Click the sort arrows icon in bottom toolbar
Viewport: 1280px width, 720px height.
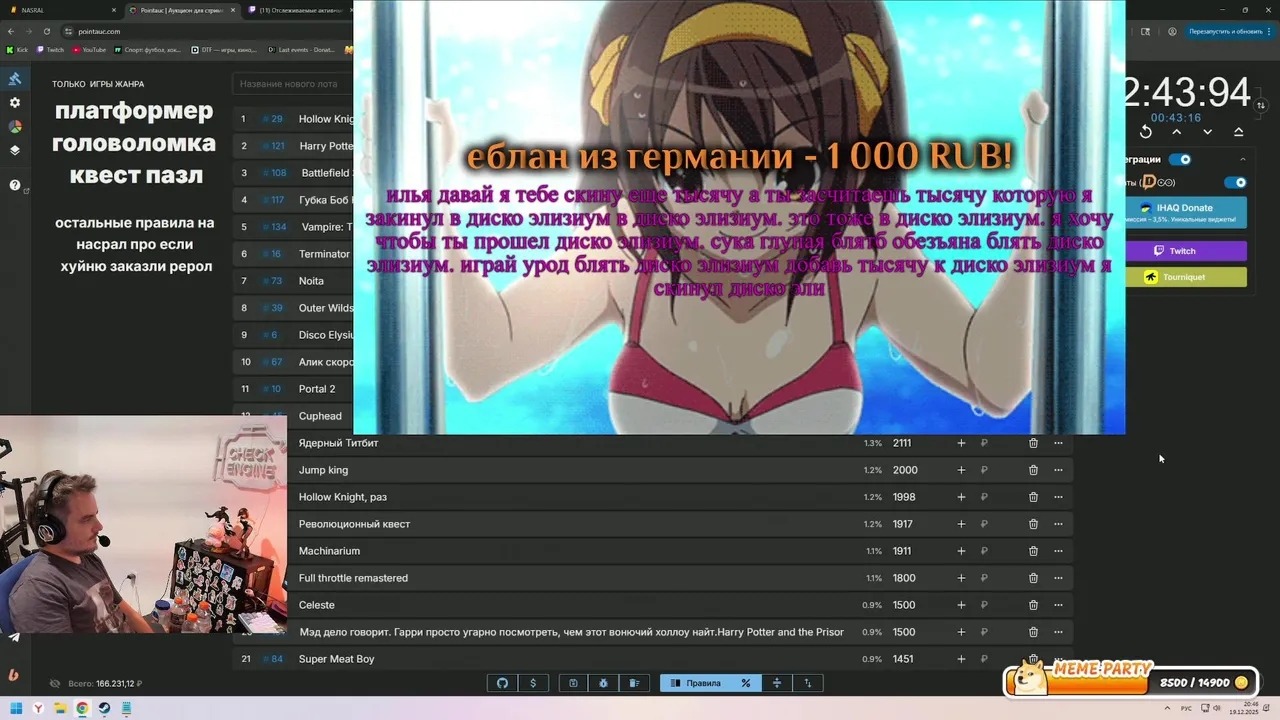click(x=807, y=683)
